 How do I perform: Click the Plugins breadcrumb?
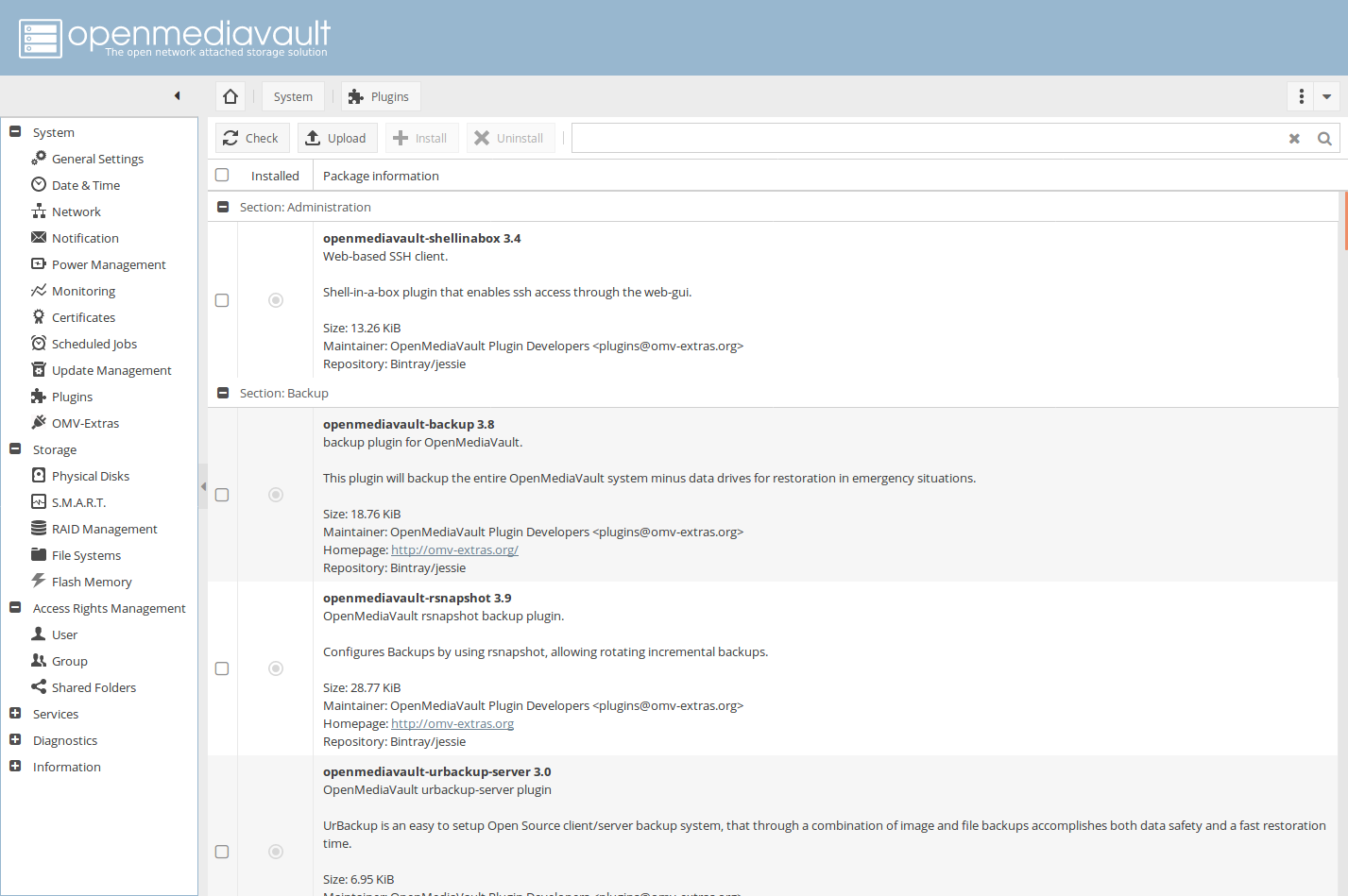pyautogui.click(x=380, y=96)
